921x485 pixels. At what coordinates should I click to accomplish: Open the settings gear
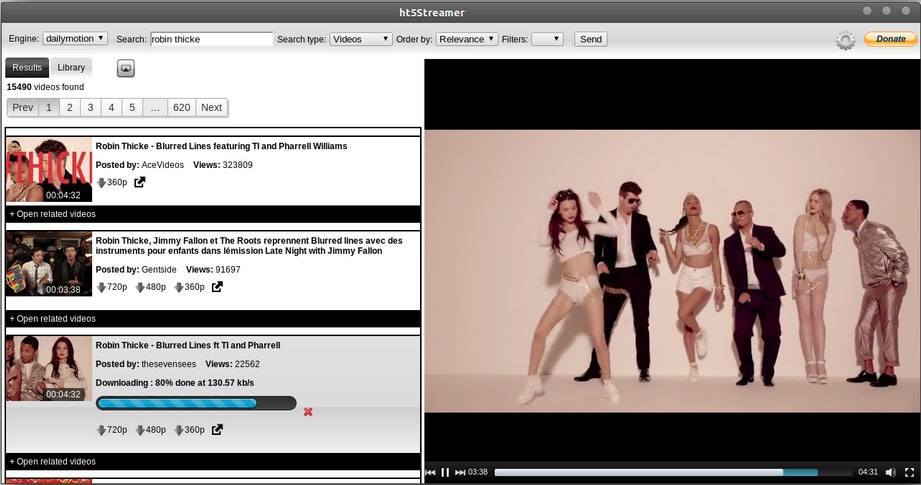tap(846, 40)
